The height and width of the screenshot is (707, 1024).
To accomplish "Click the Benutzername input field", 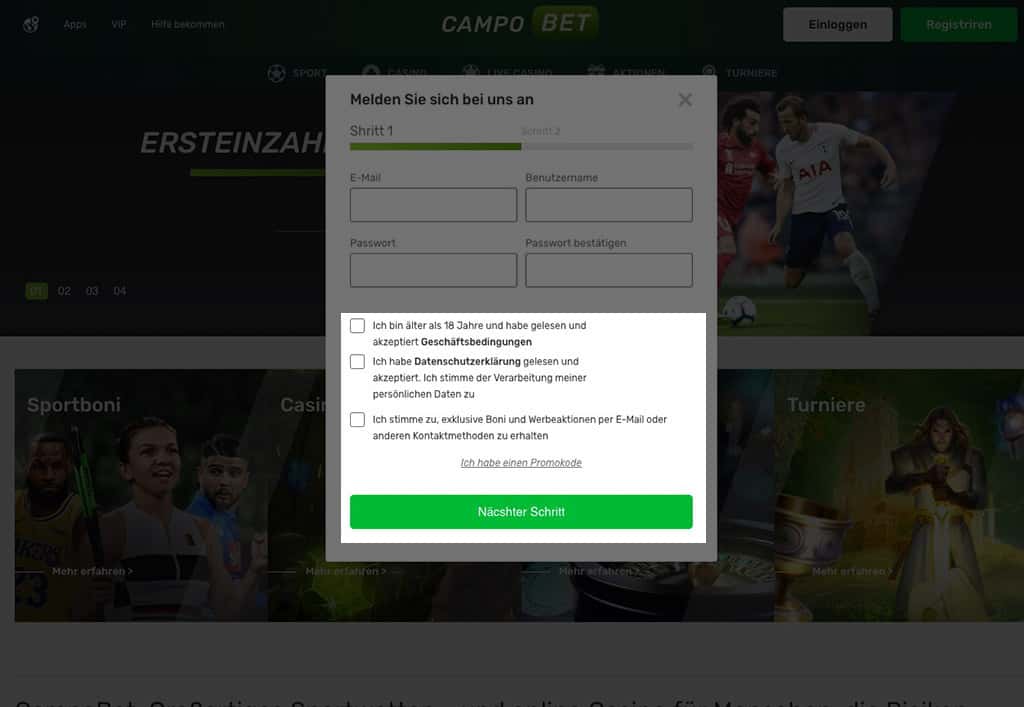I will click(x=609, y=205).
